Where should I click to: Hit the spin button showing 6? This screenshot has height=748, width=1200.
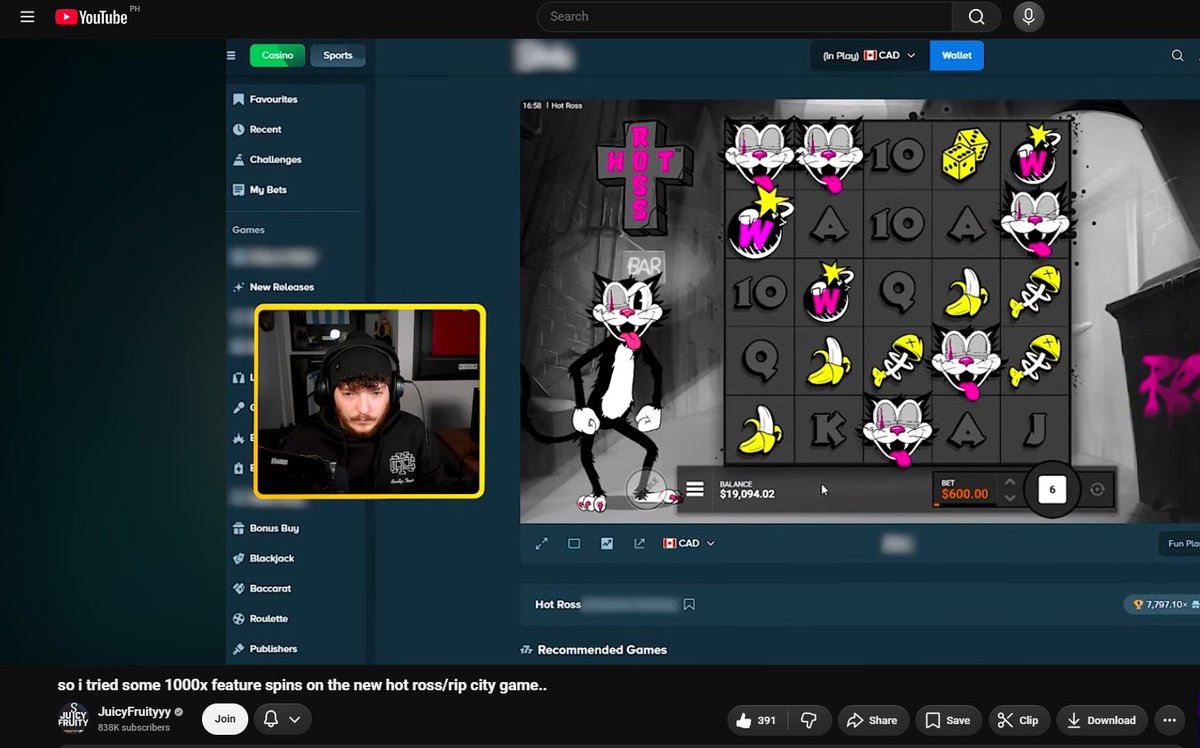(x=1052, y=490)
